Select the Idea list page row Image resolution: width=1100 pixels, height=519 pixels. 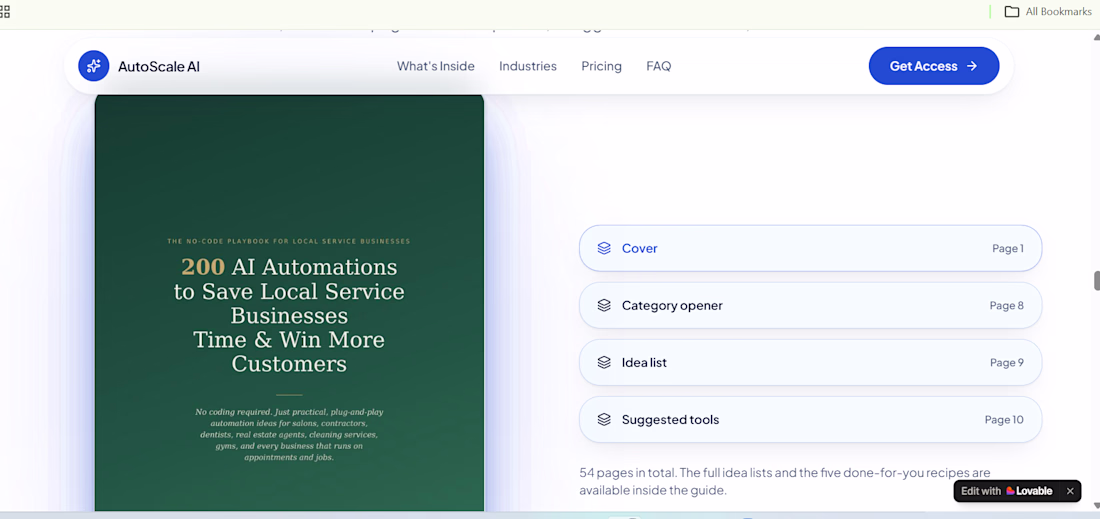coord(810,363)
